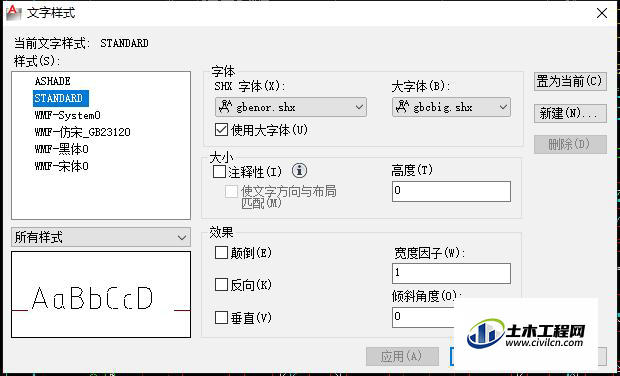Toggle the 使用大字体 checkbox
Image resolution: width=620 pixels, height=376 pixels.
click(x=221, y=130)
